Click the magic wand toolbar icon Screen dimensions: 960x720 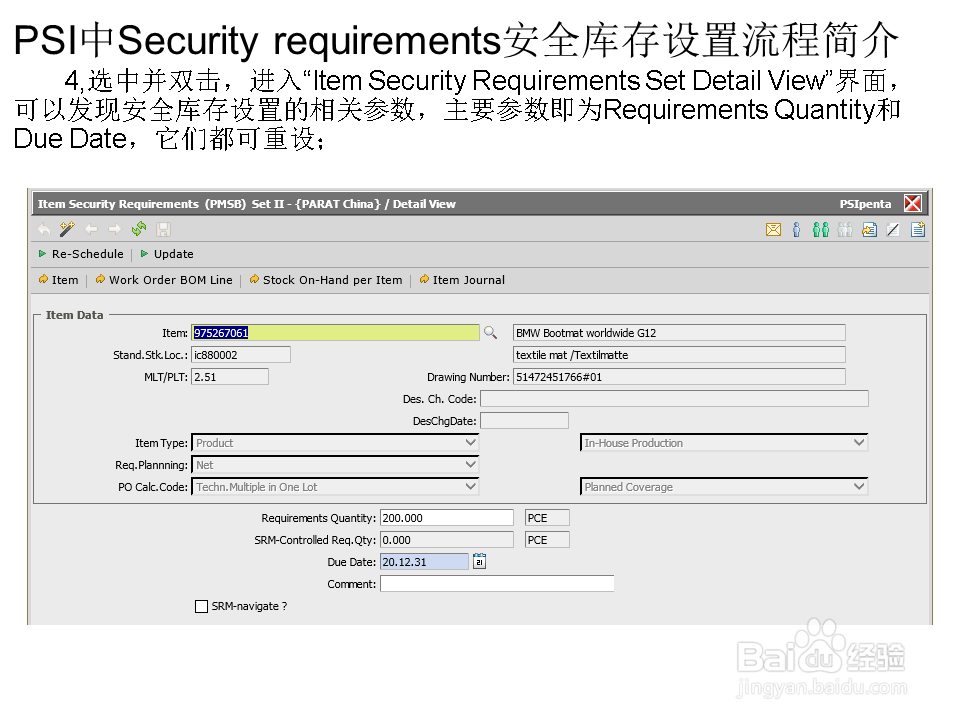coord(67,230)
